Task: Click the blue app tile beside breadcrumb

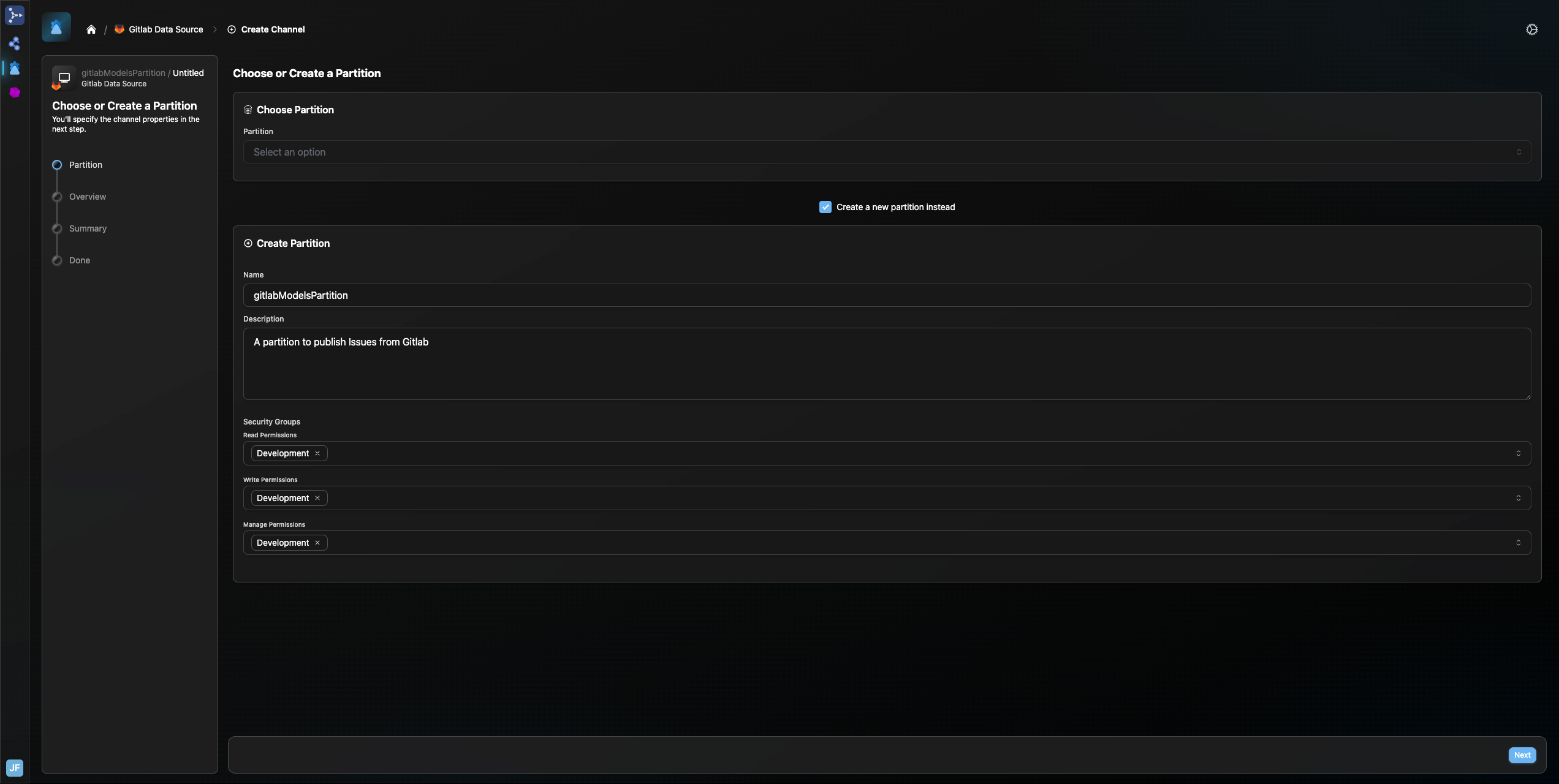Action: click(x=56, y=27)
